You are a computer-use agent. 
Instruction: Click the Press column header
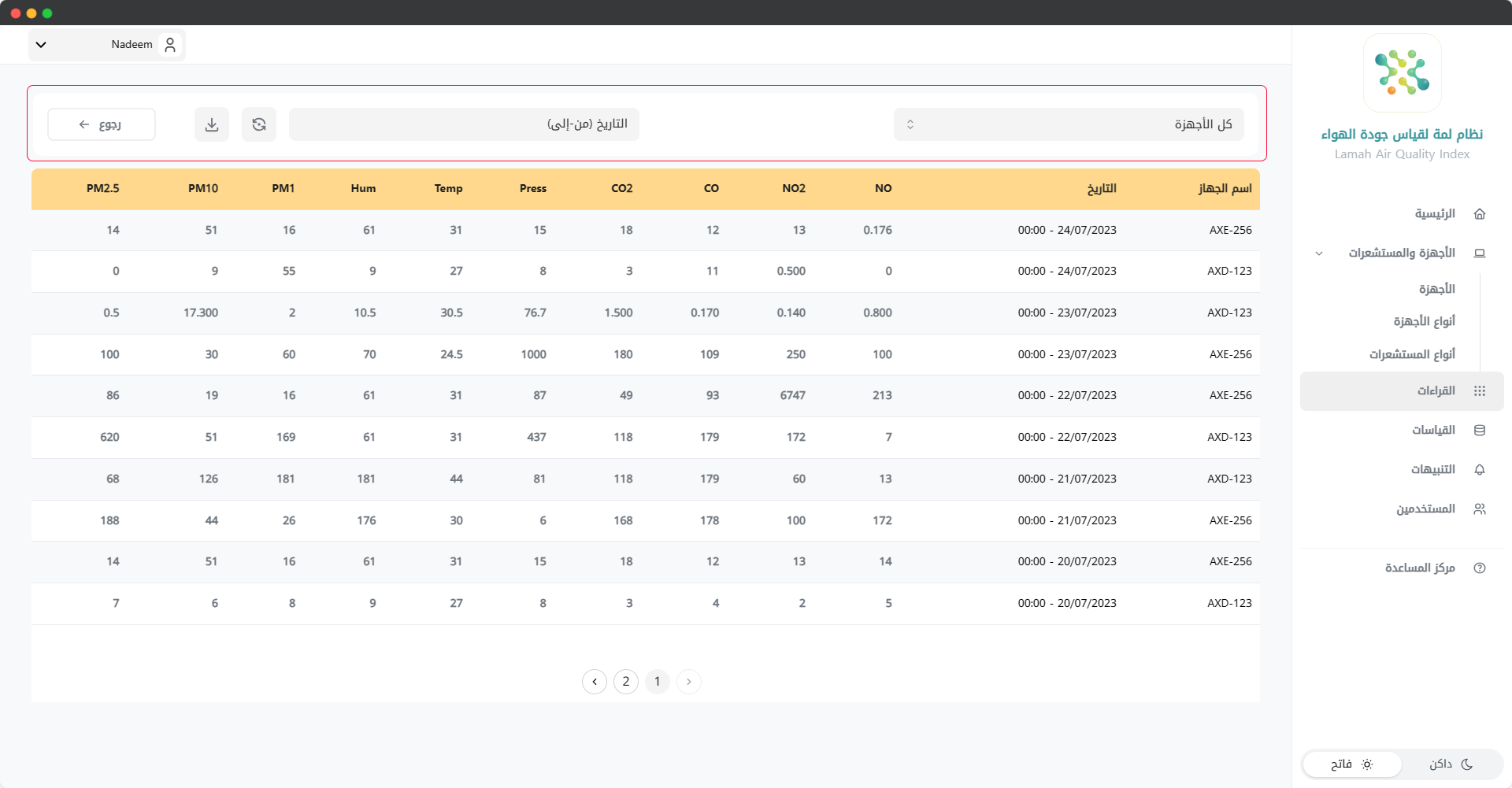point(533,189)
